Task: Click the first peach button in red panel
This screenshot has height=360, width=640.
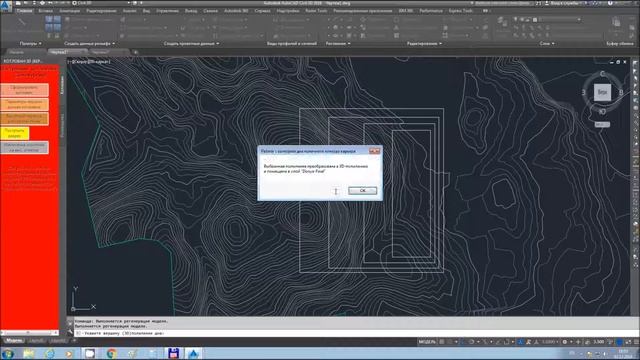Action: coord(24,90)
